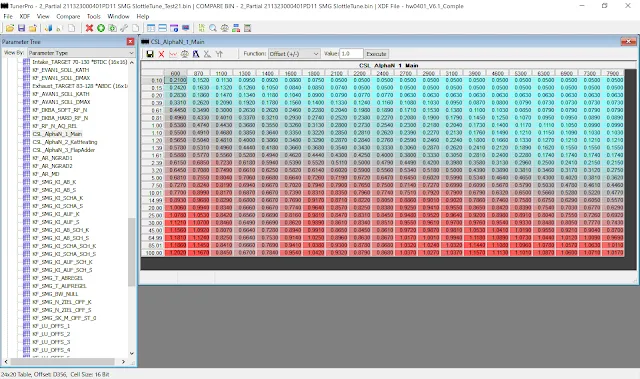Click the Parameter Tree scroll right arrow
This screenshot has width=640, height=379.
[x=123, y=361]
